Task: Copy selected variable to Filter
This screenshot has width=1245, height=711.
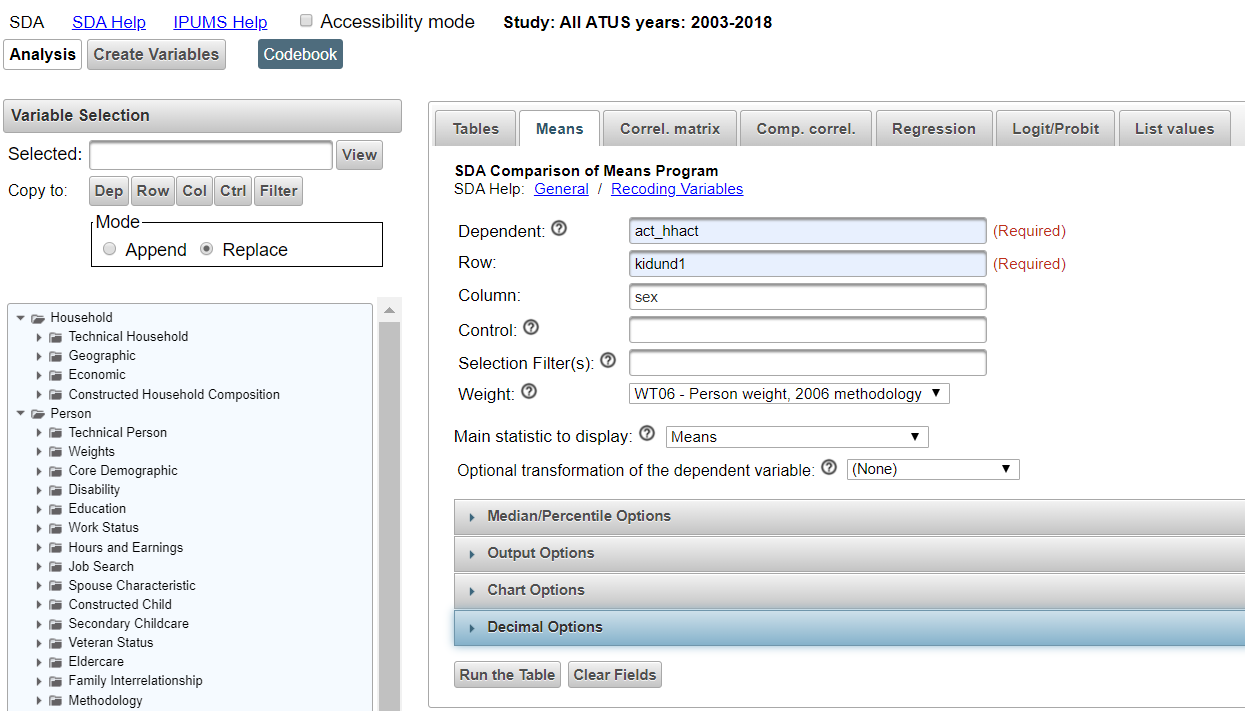Action: click(279, 191)
